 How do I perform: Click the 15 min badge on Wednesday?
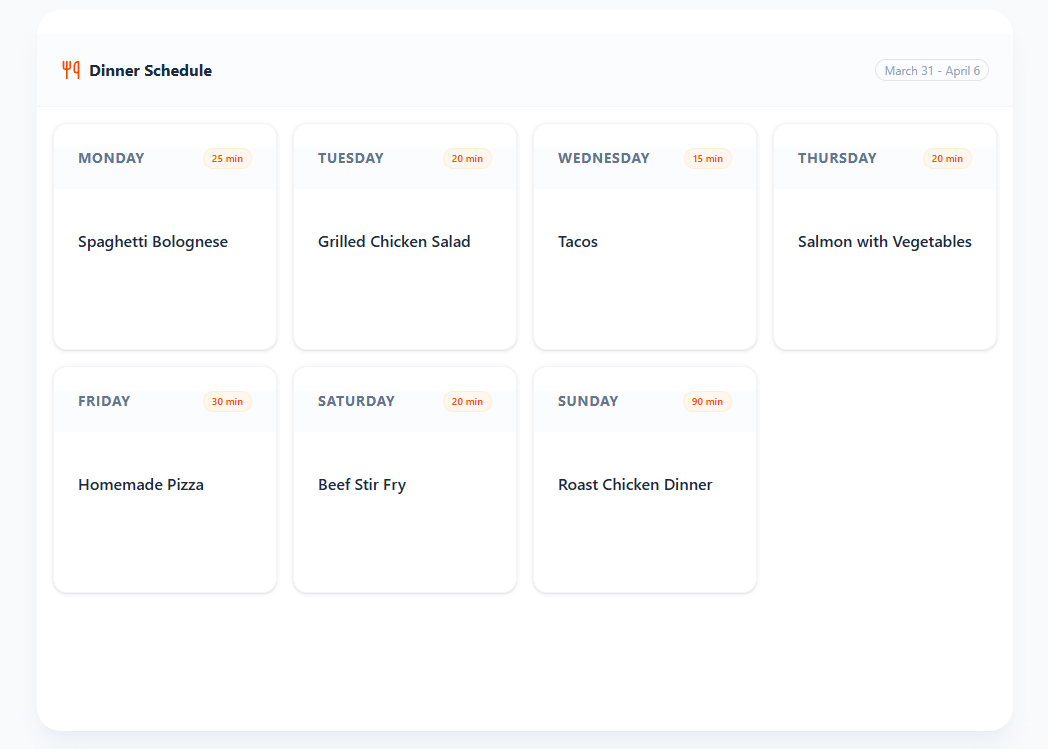pyautogui.click(x=707, y=158)
